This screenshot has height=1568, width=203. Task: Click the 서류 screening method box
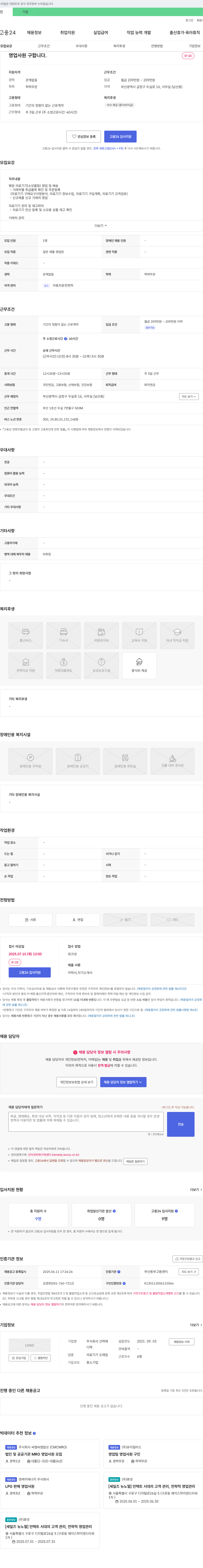click(x=30, y=920)
